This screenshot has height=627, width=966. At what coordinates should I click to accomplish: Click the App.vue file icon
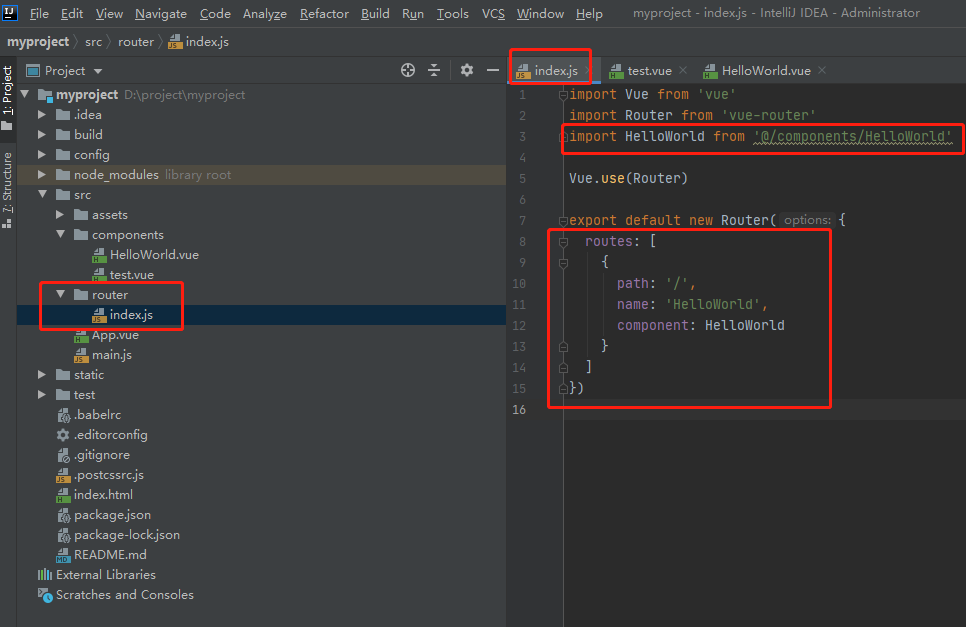point(81,335)
